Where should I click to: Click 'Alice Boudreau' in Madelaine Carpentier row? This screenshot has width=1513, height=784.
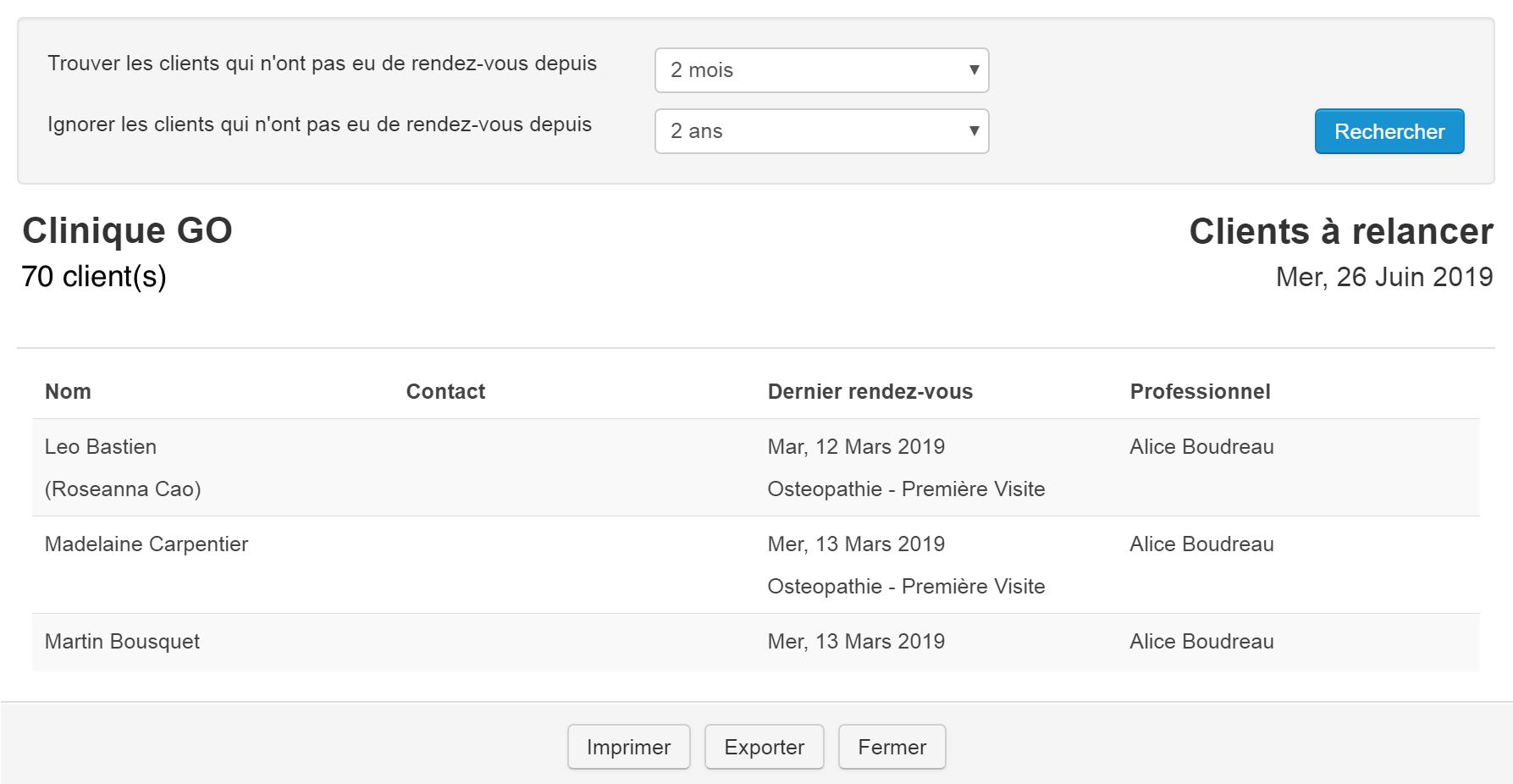point(1201,544)
